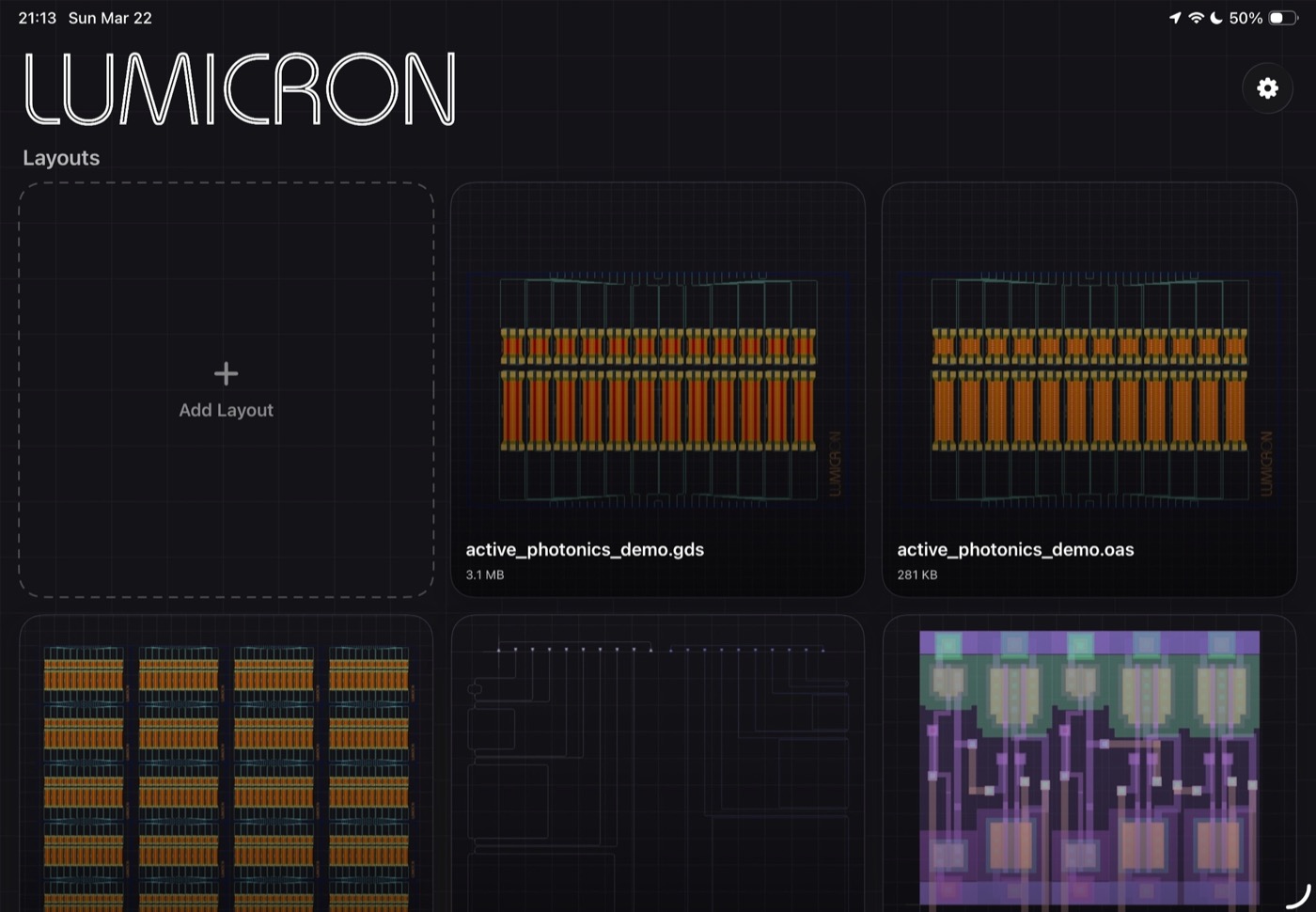1316x912 pixels.
Task: Tap the location arrow status icon
Action: (x=1175, y=18)
